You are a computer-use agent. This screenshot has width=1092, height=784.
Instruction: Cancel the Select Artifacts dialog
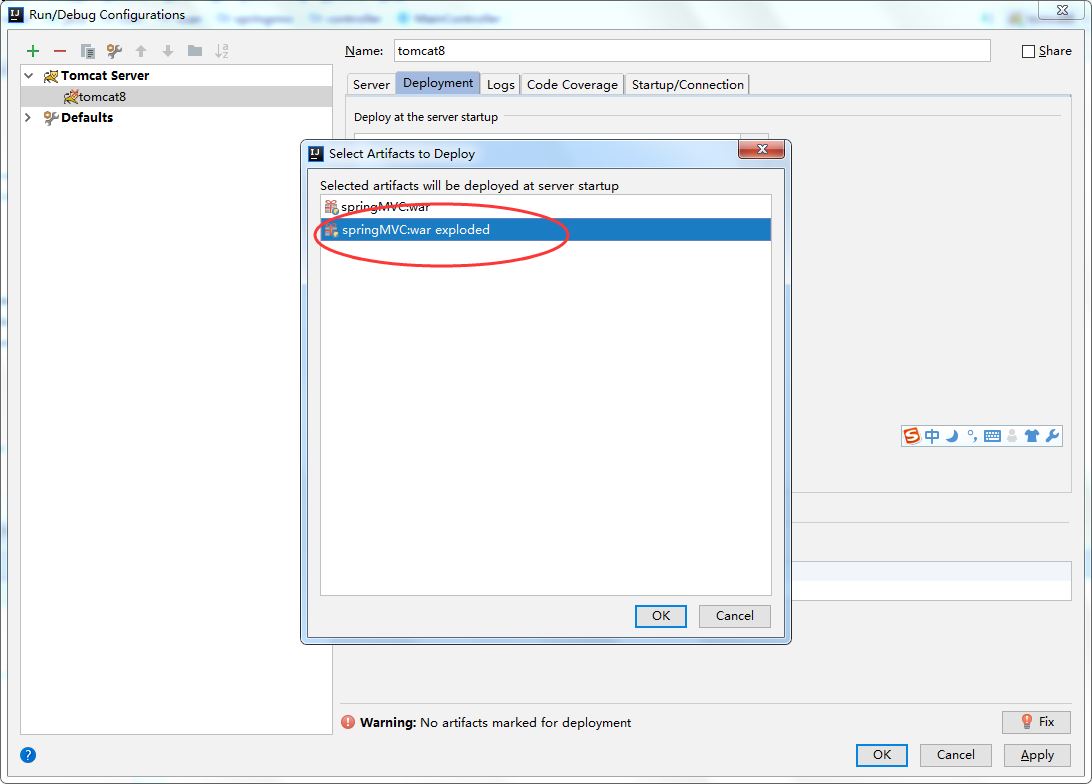[x=735, y=616]
